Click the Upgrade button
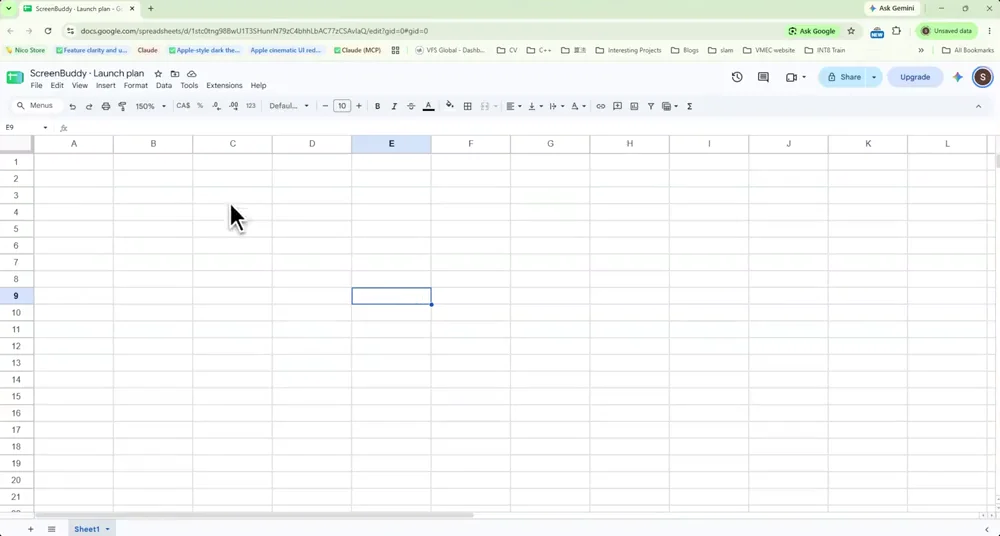Screen dimensions: 1000x536 (x=915, y=77)
